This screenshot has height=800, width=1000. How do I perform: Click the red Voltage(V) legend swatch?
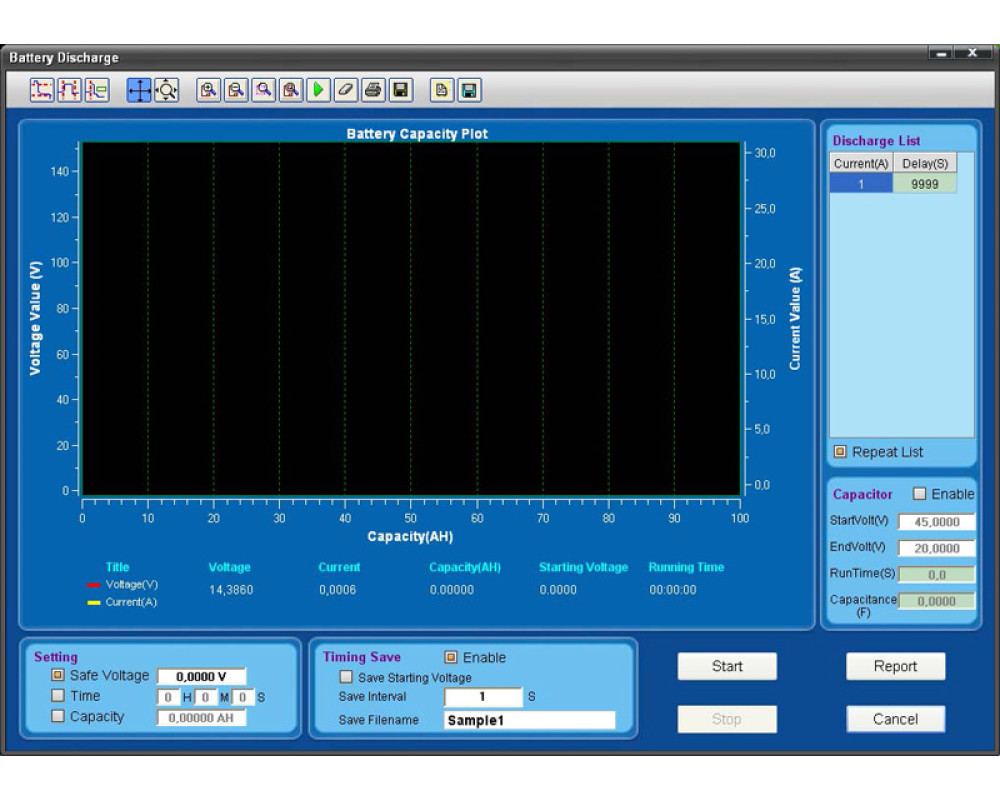(93, 585)
